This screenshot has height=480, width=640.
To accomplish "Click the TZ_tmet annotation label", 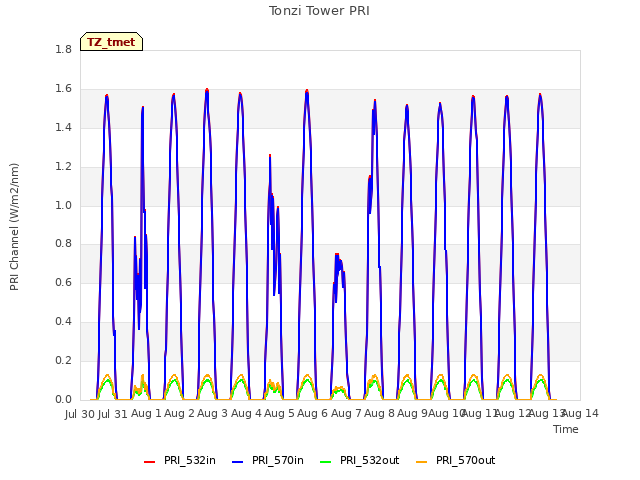I will 111,42.
